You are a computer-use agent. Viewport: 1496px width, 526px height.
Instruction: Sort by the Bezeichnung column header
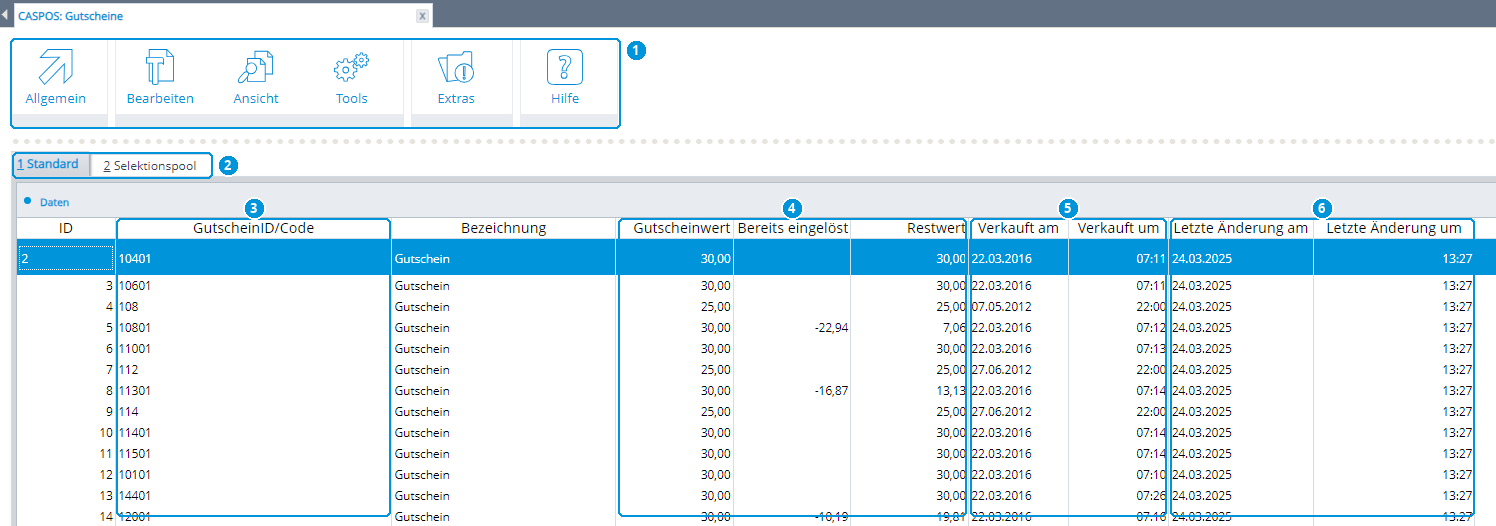(503, 228)
